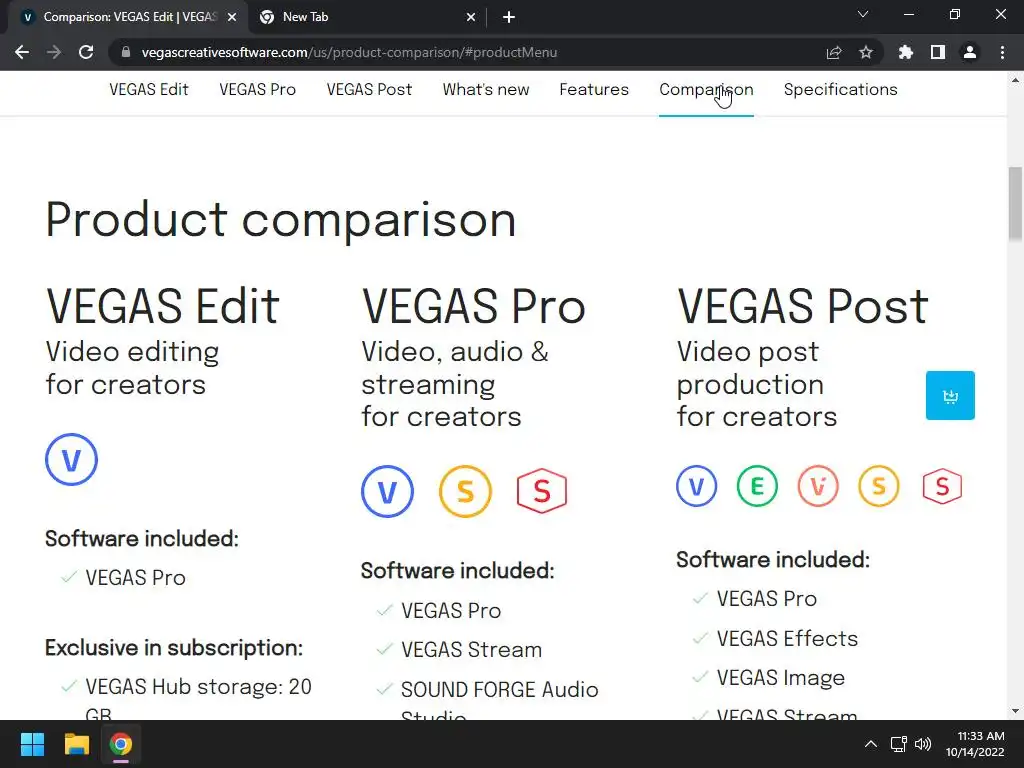
Task: Click the scrollbar down arrow
Action: pos(1015,711)
